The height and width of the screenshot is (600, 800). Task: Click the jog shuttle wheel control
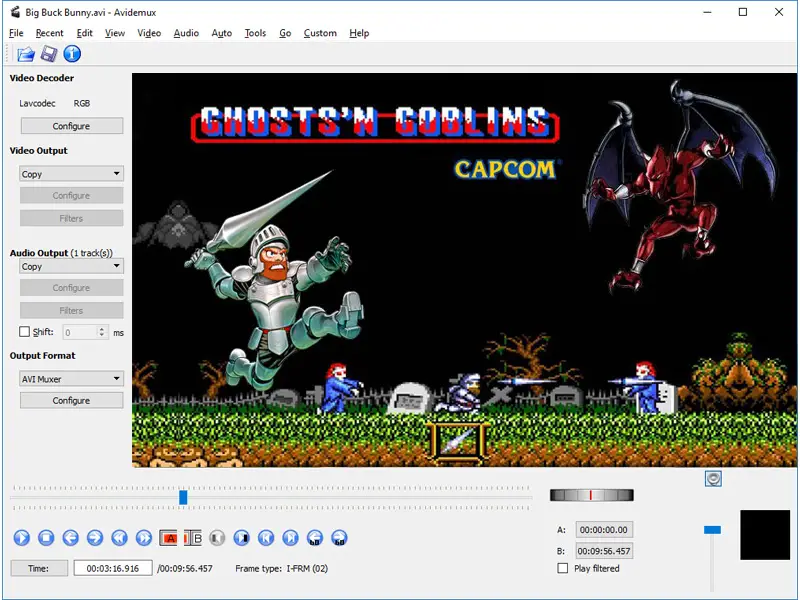(x=591, y=495)
